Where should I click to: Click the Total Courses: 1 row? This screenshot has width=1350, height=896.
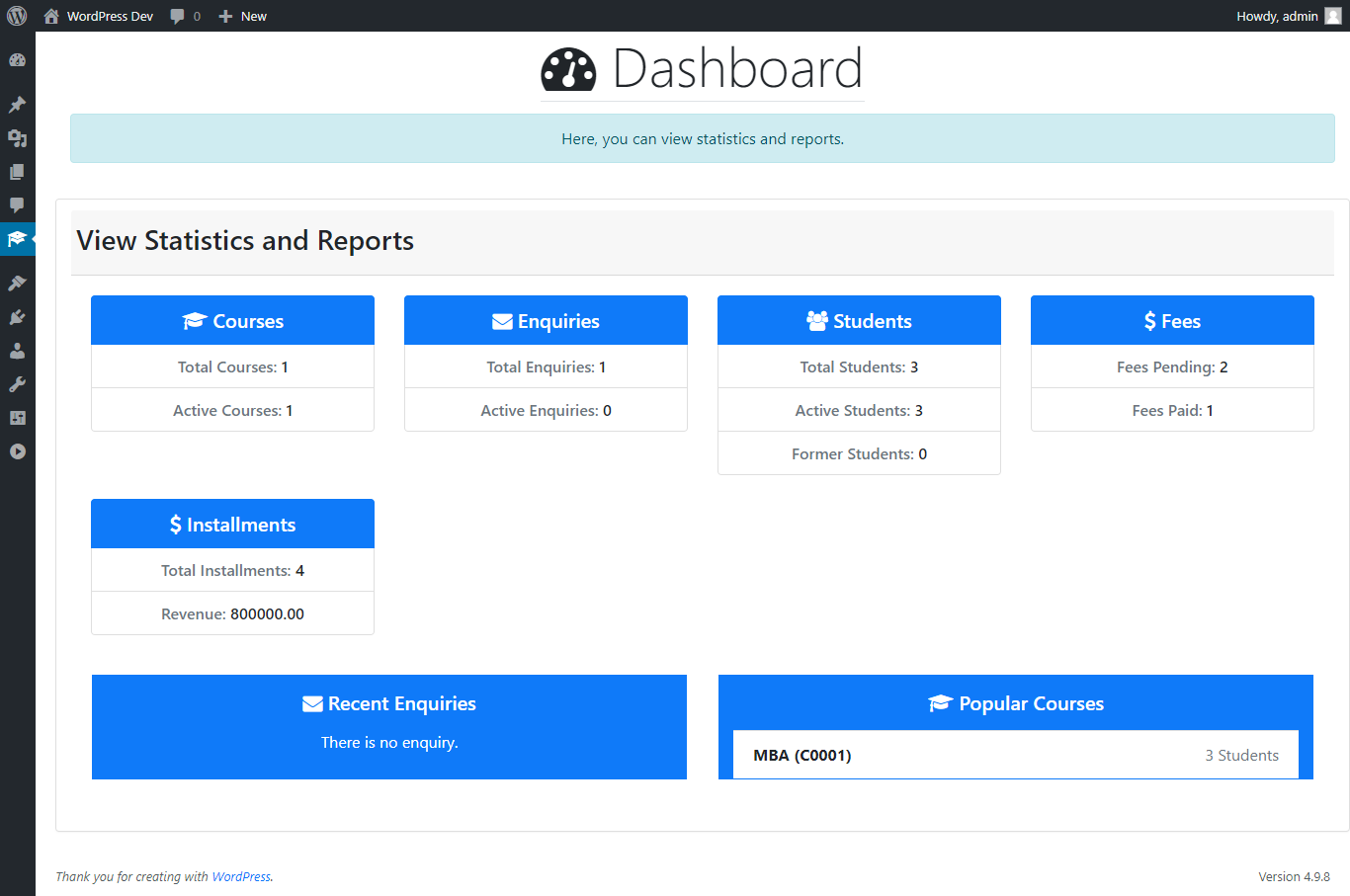232,367
